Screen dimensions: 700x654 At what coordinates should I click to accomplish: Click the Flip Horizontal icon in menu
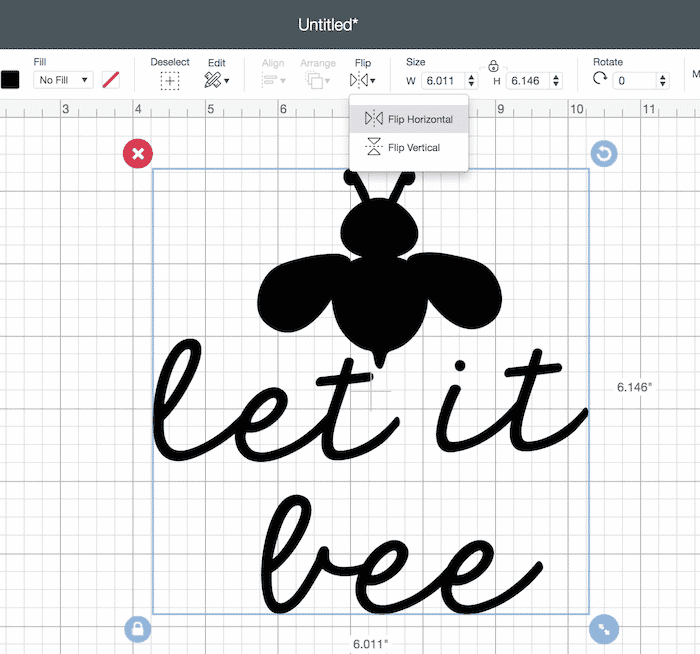point(374,119)
